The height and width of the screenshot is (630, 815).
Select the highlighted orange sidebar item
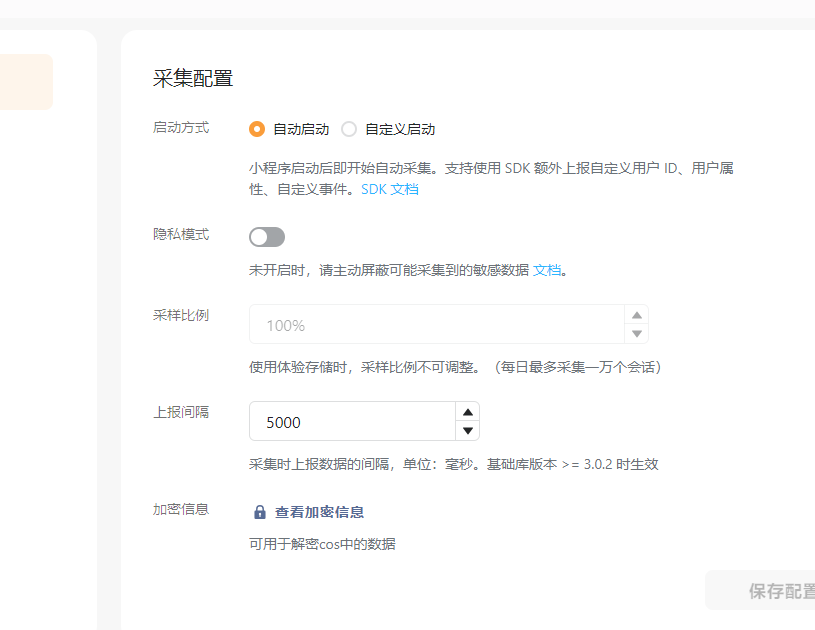tap(26, 82)
